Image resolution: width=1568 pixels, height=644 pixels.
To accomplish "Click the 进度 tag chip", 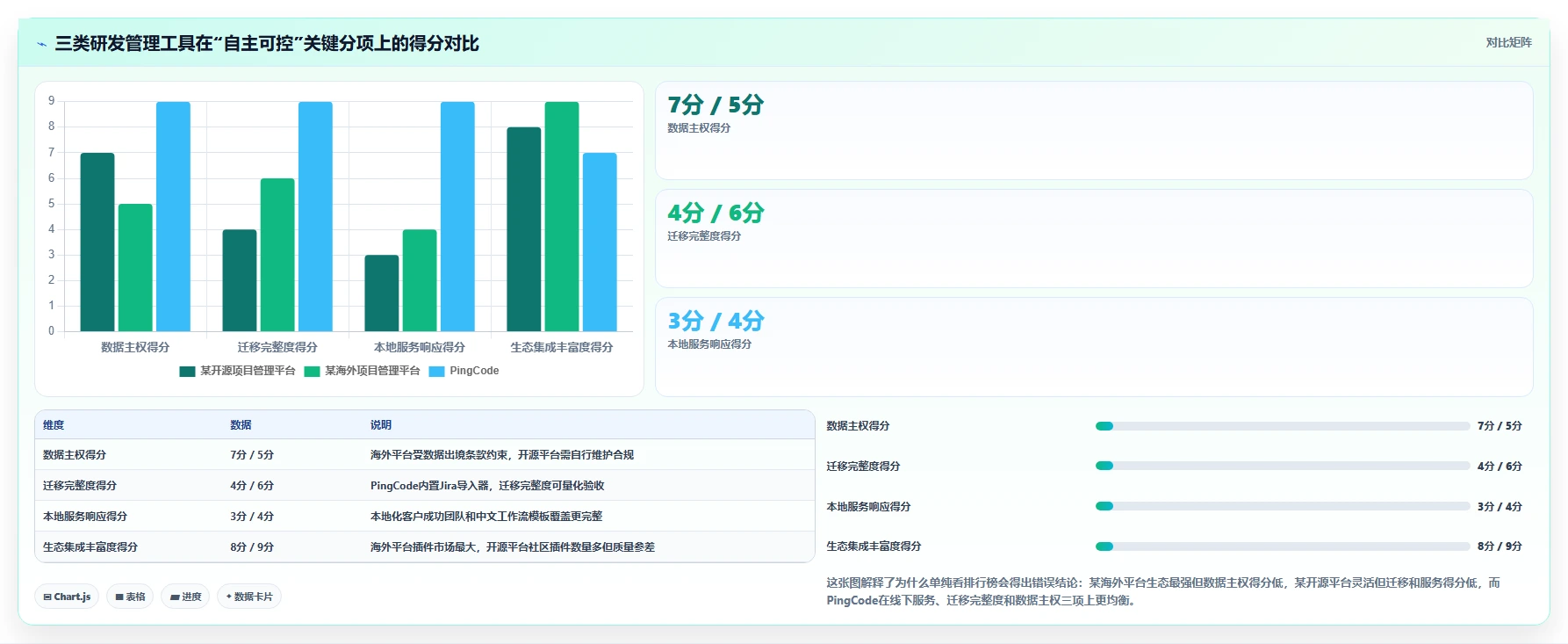I will click(185, 597).
